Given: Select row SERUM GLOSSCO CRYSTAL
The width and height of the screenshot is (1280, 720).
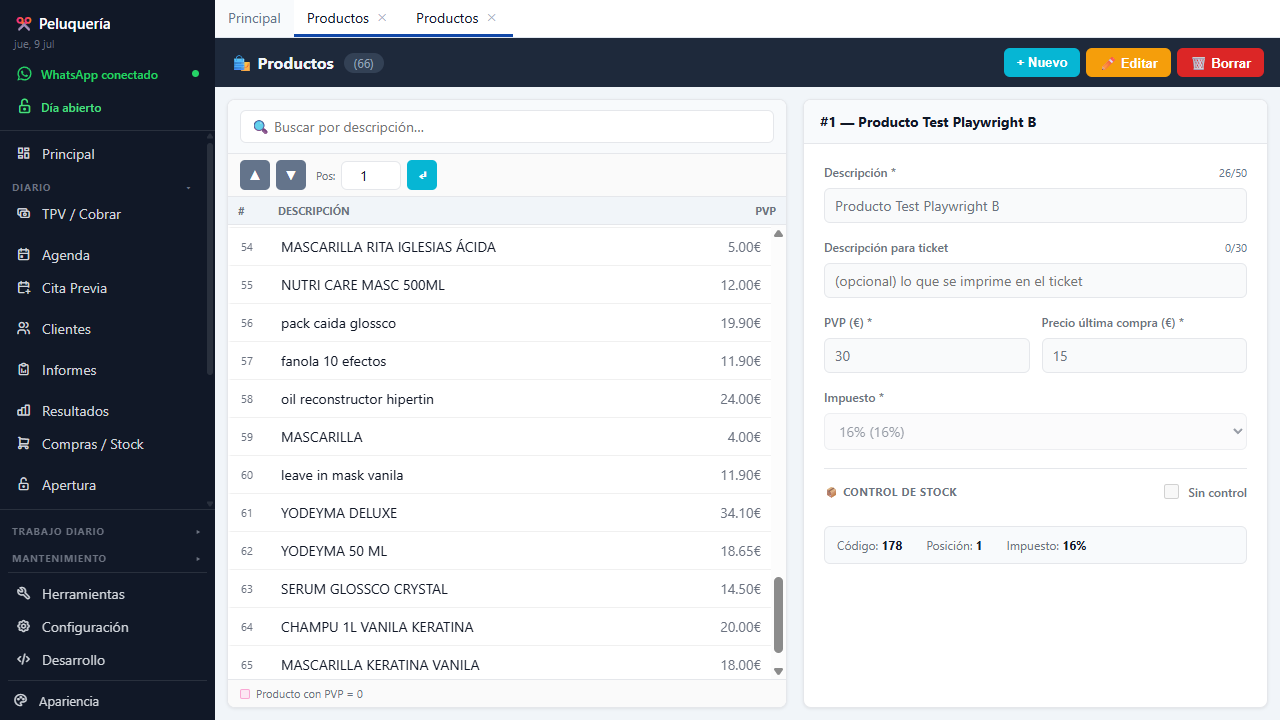Looking at the screenshot, I should (x=500, y=589).
